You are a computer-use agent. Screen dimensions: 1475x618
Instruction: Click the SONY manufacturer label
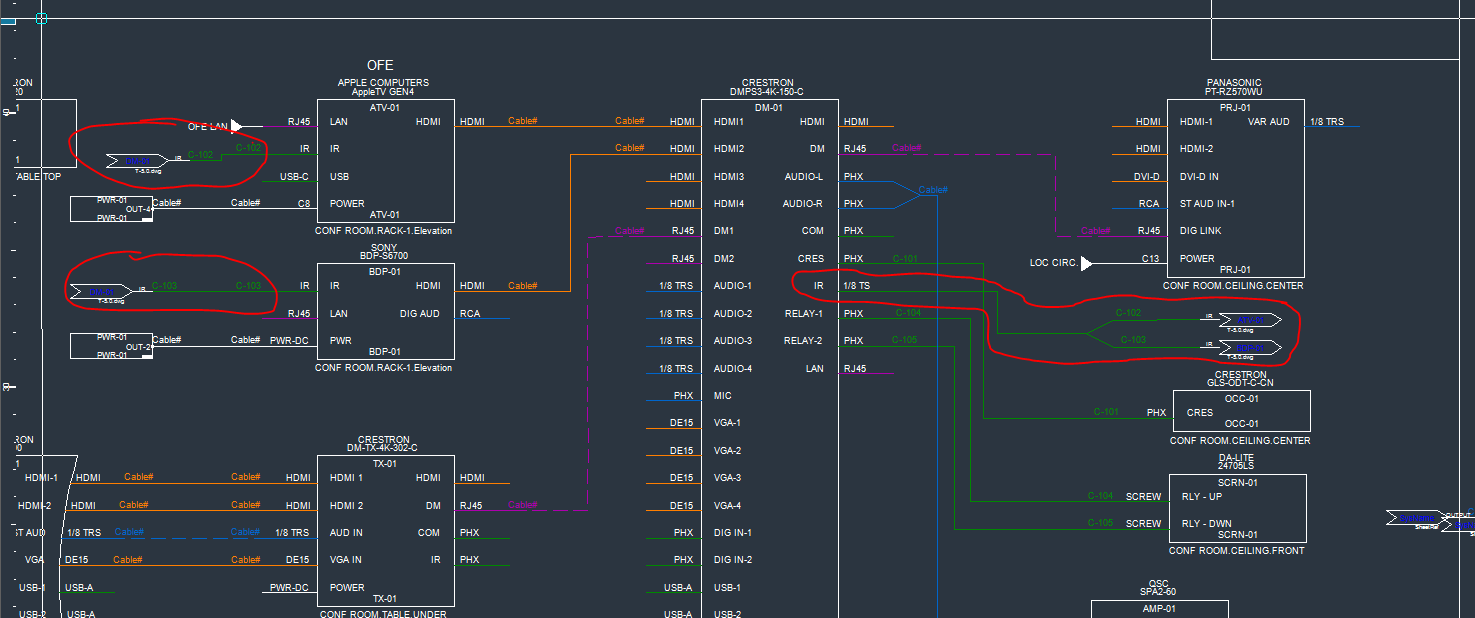[384, 247]
